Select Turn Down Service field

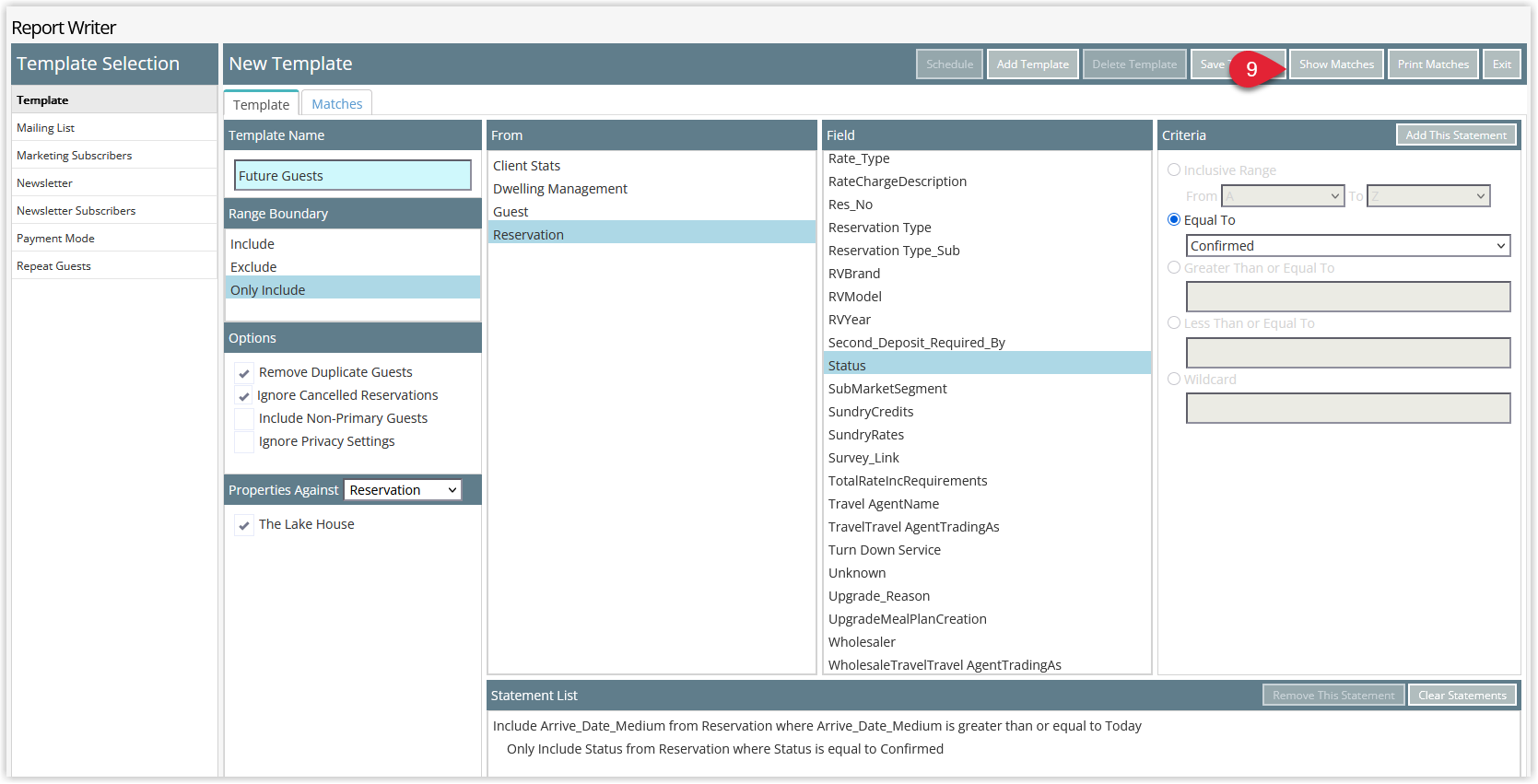987,550
